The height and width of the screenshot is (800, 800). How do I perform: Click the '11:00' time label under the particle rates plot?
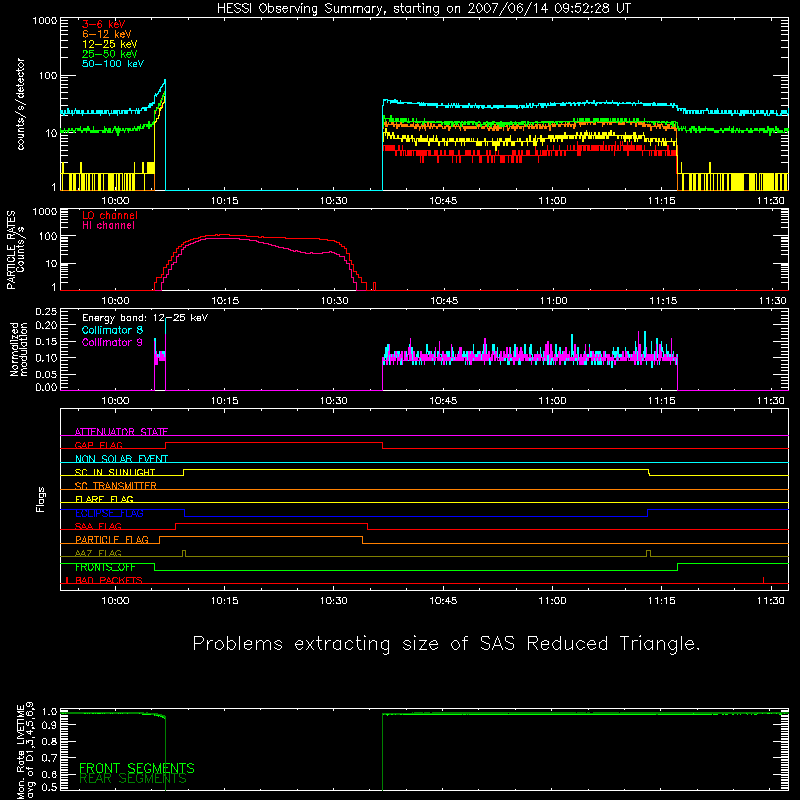pyautogui.click(x=554, y=301)
